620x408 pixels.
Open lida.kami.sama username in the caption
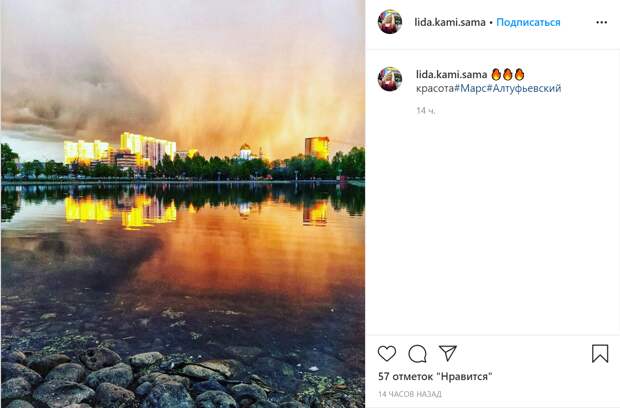(451, 74)
